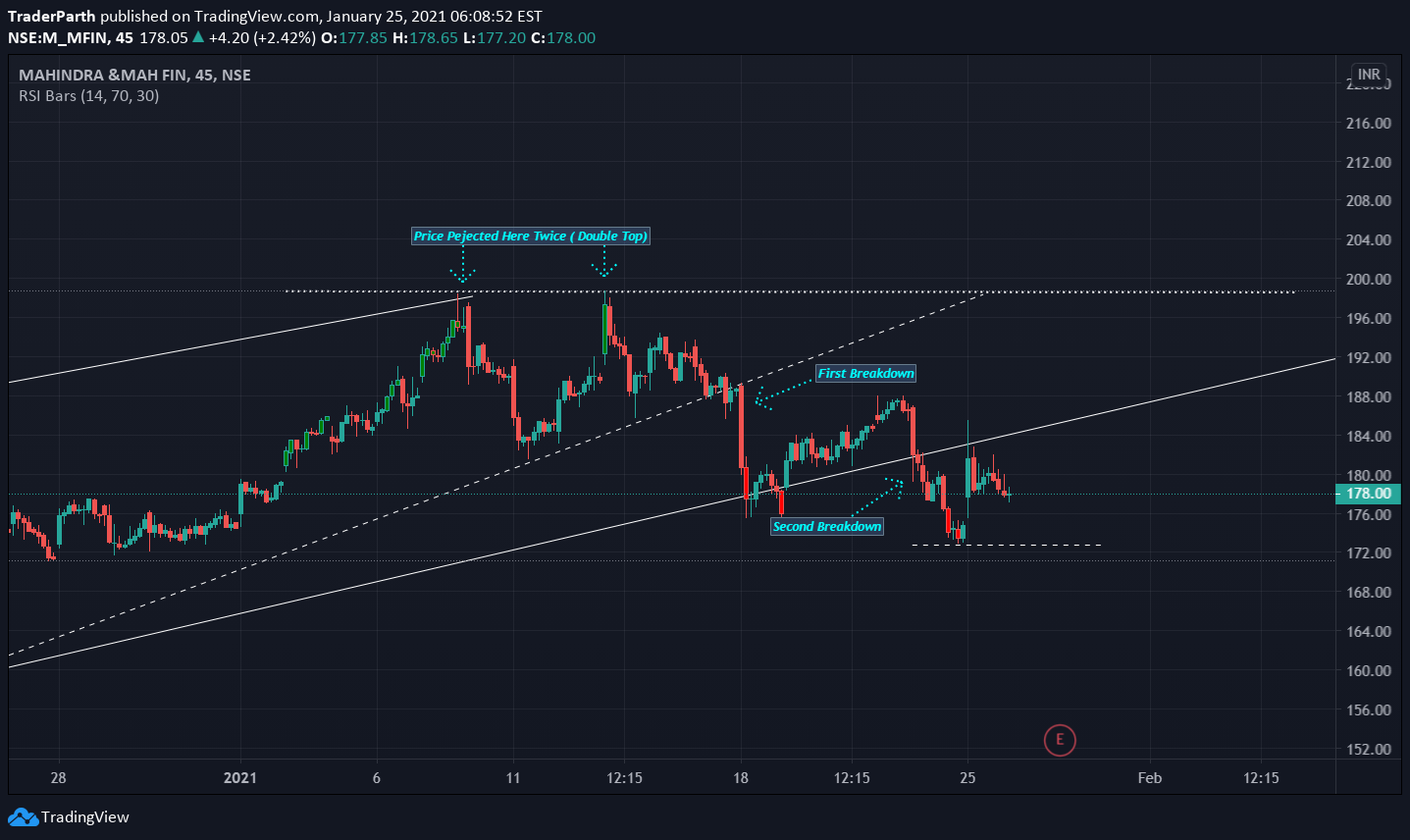Click the 11 date label on time axis
1410x840 pixels.
[x=513, y=778]
